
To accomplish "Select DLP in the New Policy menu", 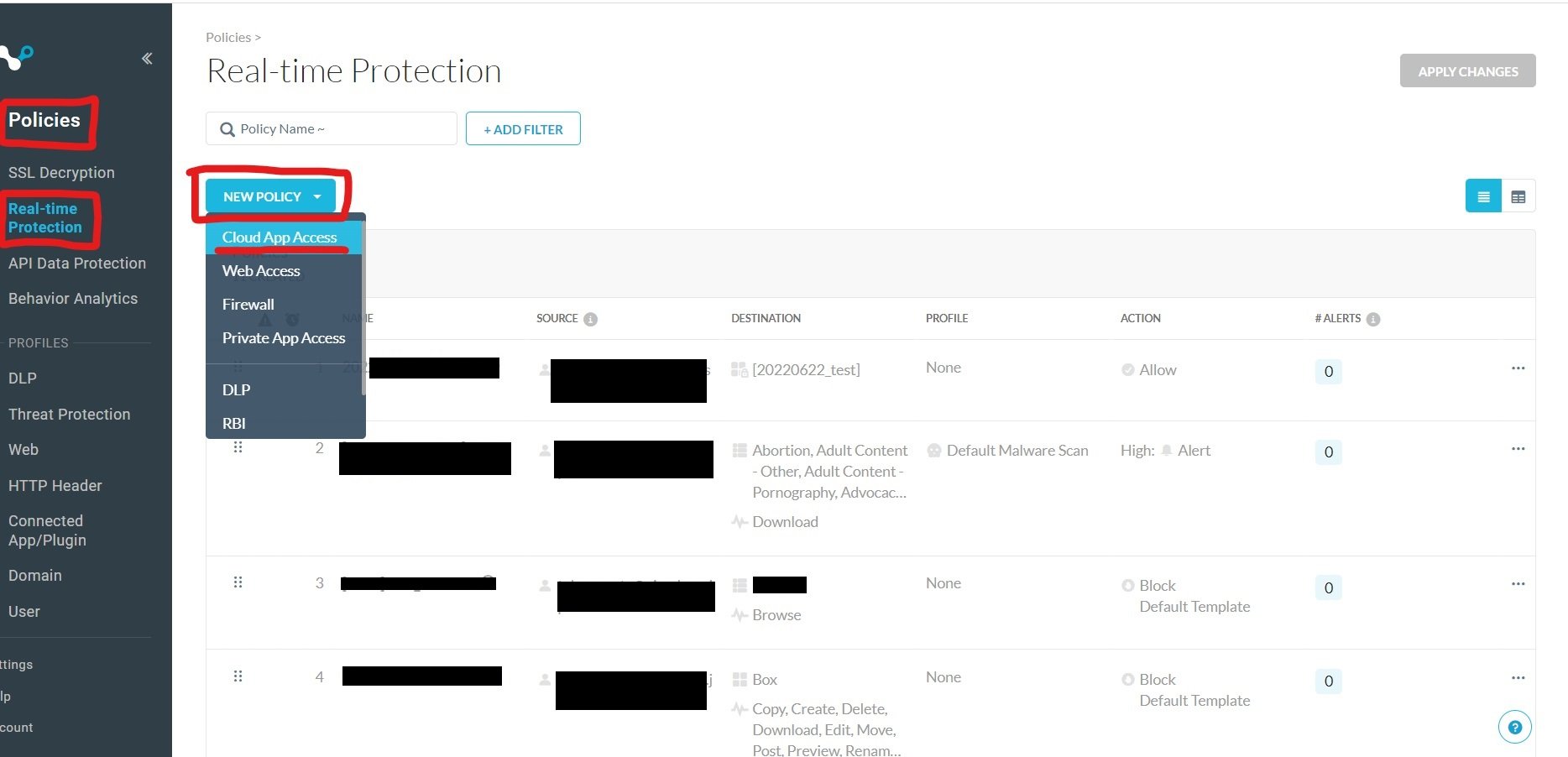I will click(284, 389).
